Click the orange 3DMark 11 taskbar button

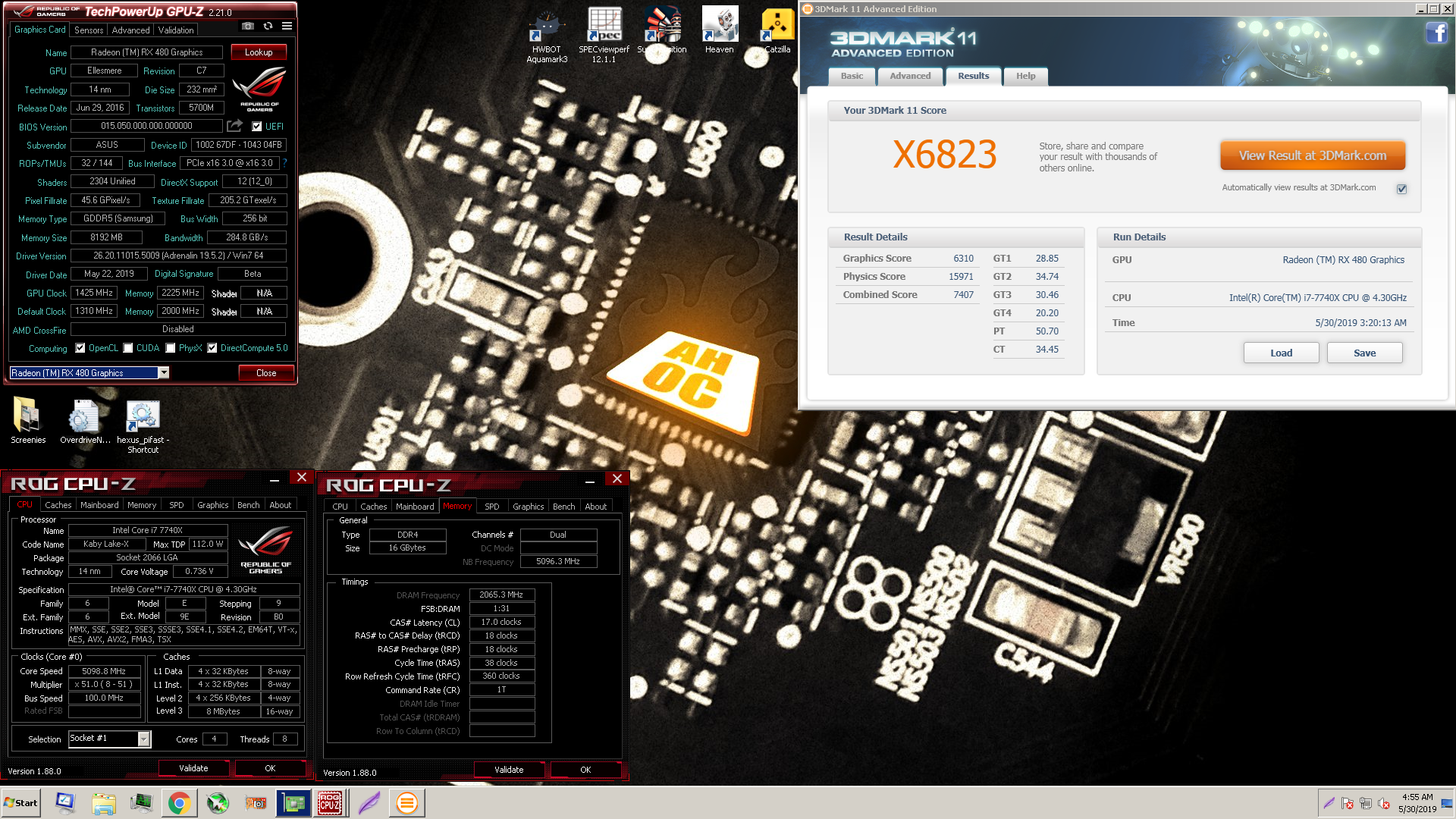tap(407, 803)
